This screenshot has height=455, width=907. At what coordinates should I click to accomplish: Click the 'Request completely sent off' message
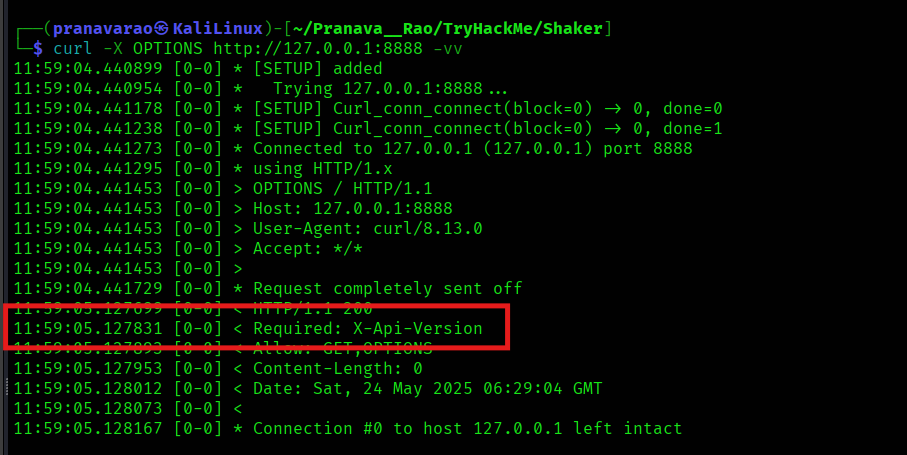click(388, 288)
